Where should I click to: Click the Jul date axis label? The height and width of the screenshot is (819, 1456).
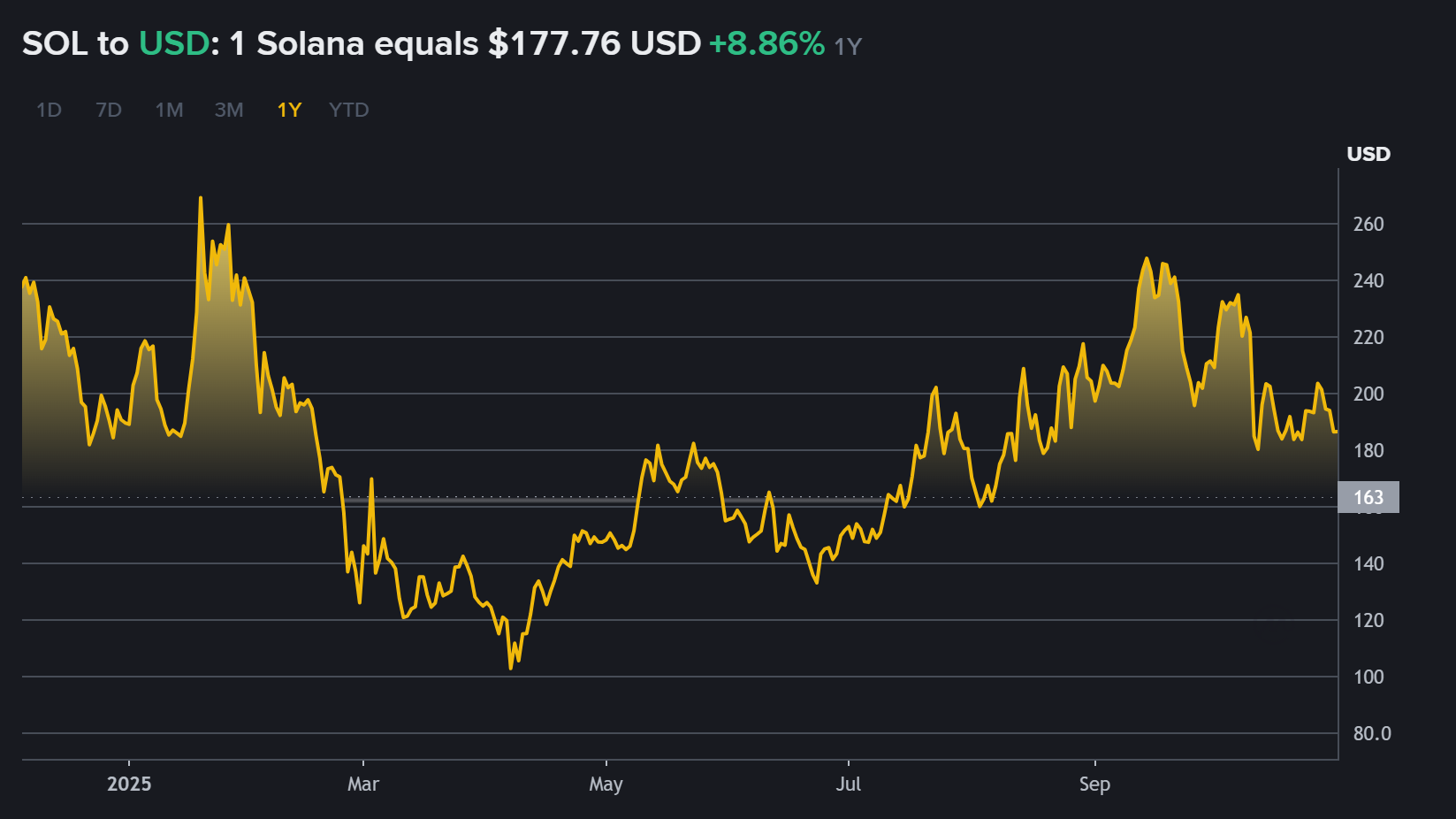point(849,784)
